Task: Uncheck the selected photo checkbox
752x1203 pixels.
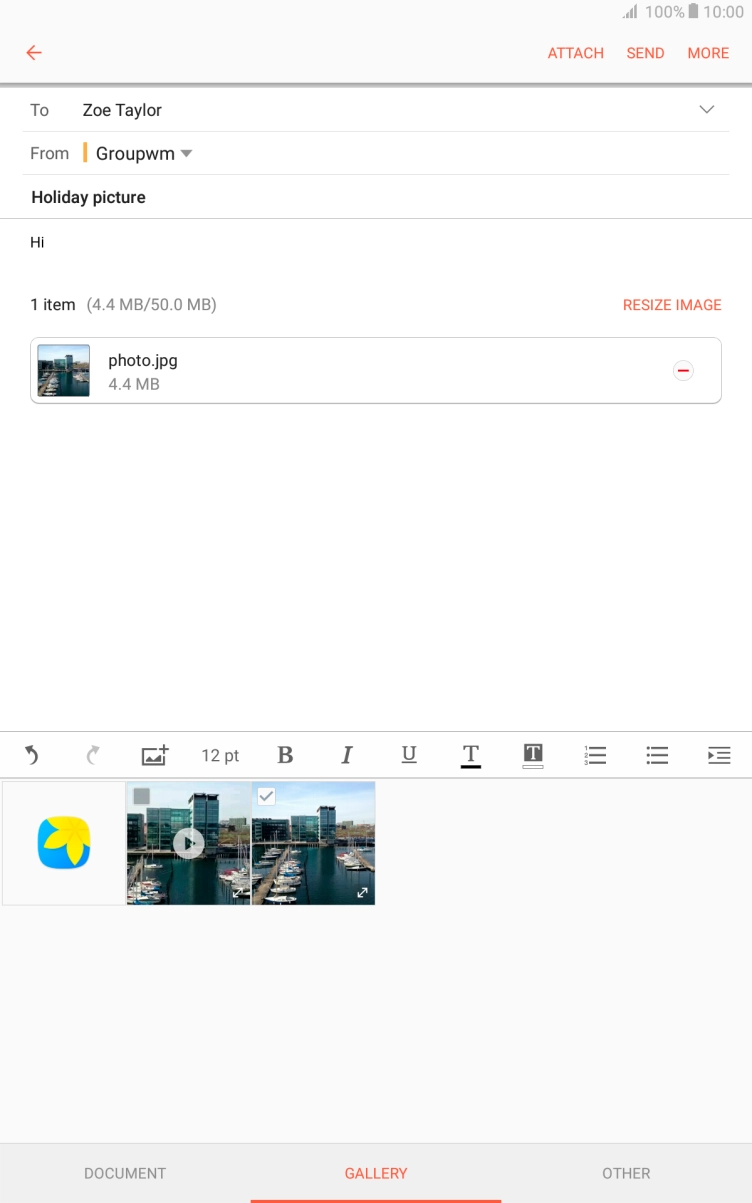Action: [266, 796]
